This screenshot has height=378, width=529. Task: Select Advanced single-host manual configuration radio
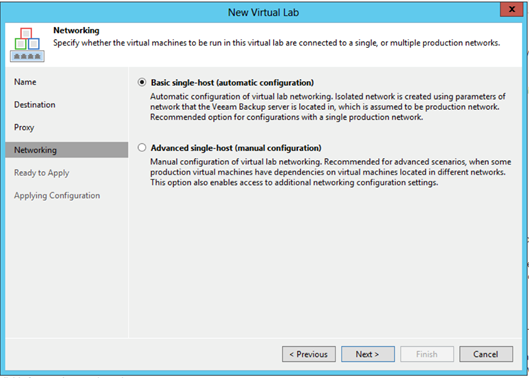click(x=142, y=147)
